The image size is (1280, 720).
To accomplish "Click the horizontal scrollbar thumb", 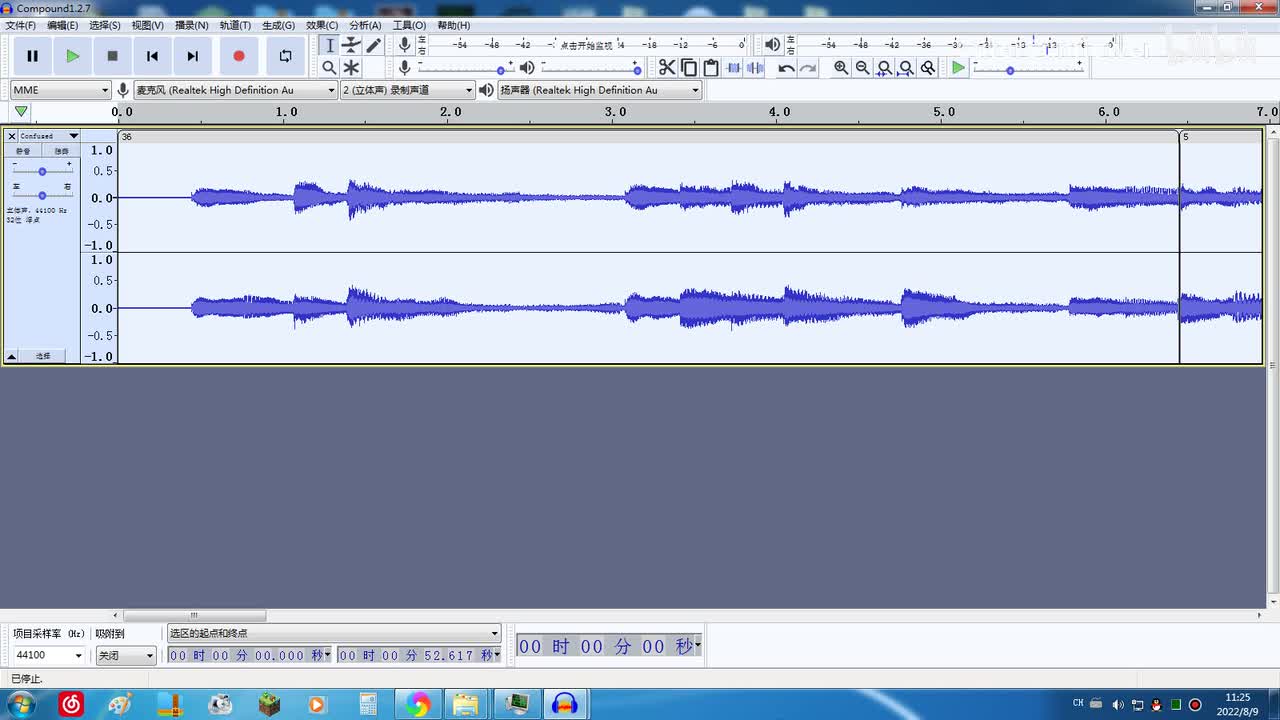I will click(x=194, y=616).
